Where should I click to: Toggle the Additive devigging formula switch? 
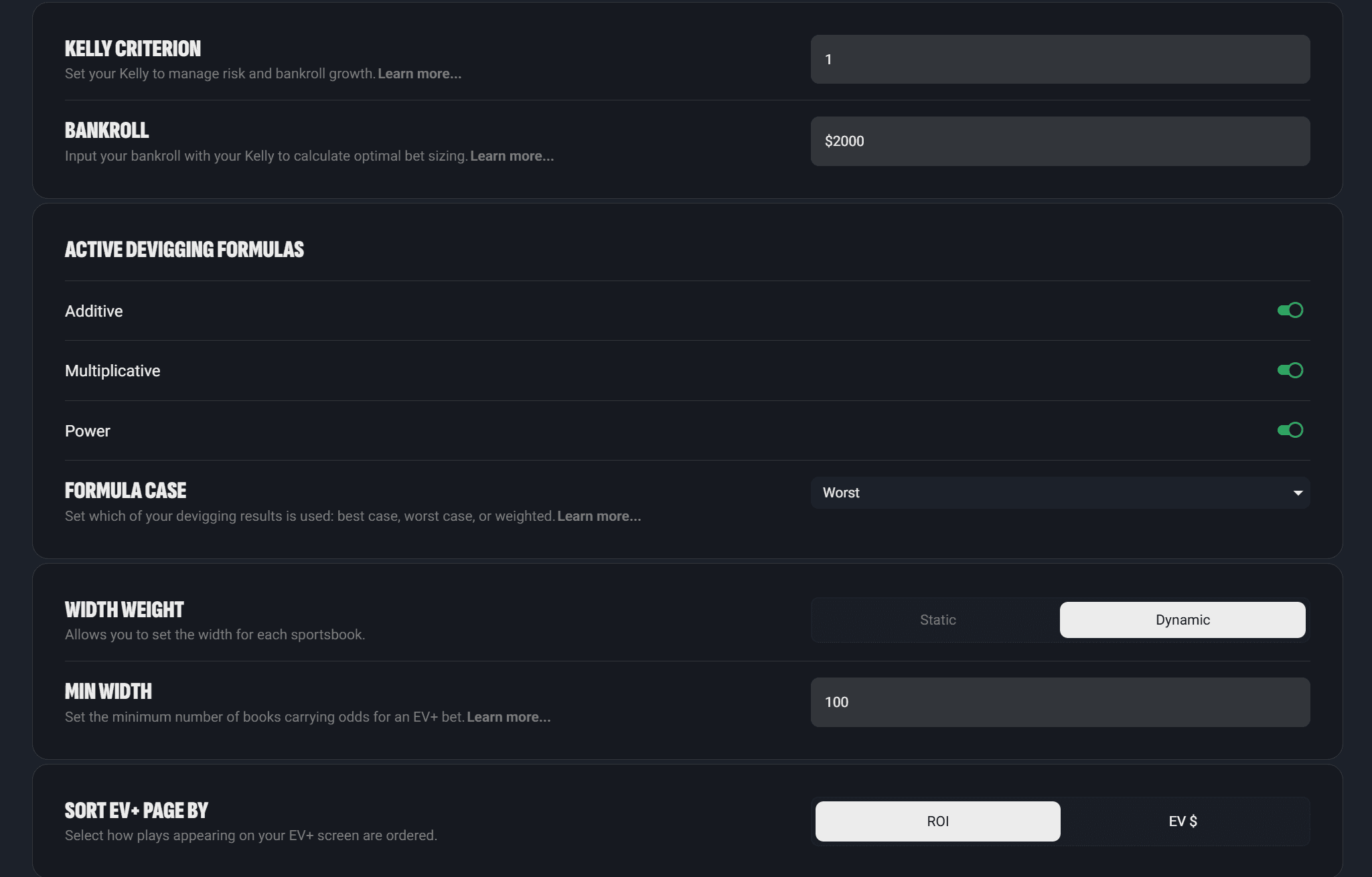point(1290,311)
